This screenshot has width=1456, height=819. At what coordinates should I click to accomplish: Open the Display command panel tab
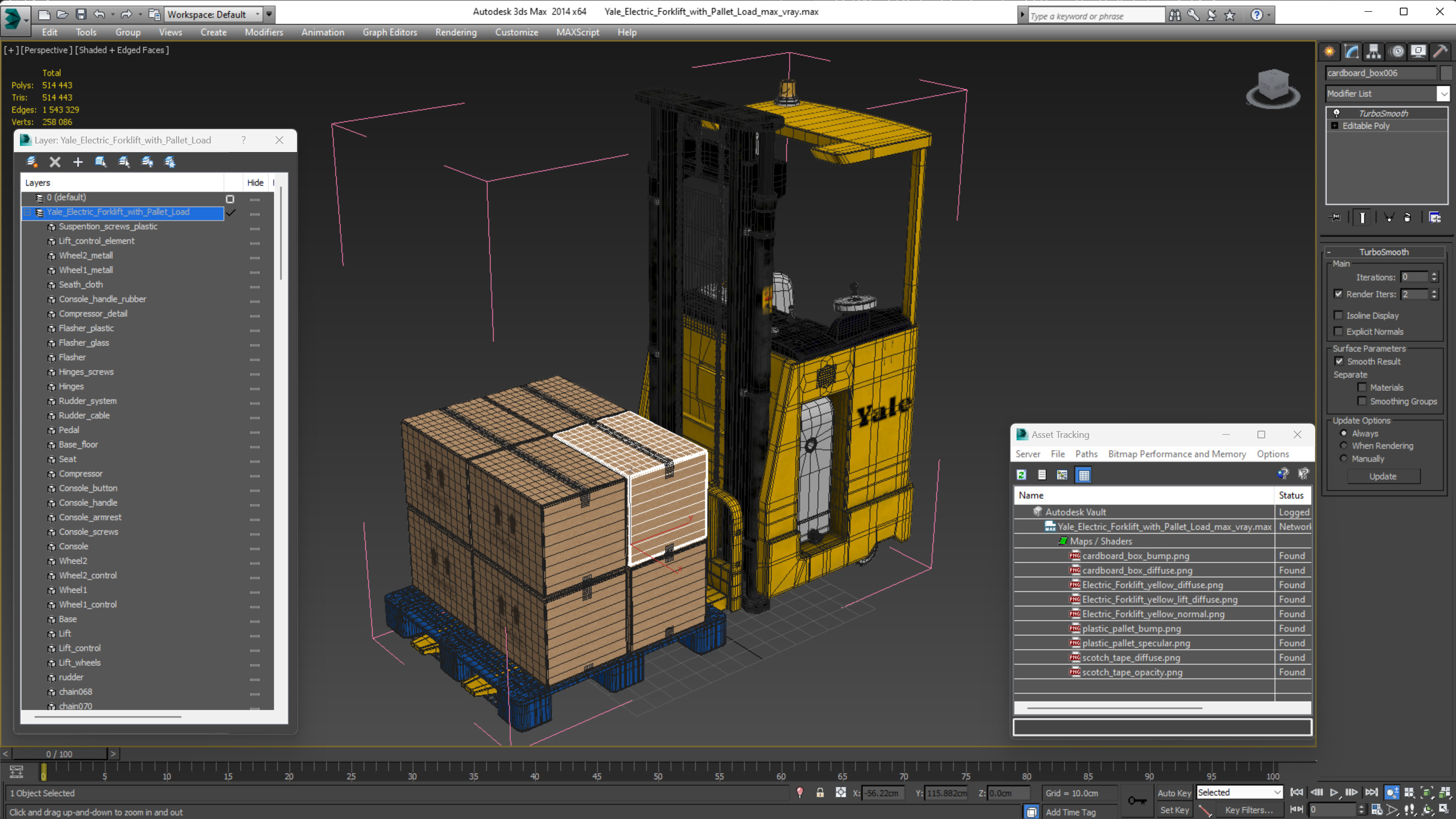[x=1418, y=52]
